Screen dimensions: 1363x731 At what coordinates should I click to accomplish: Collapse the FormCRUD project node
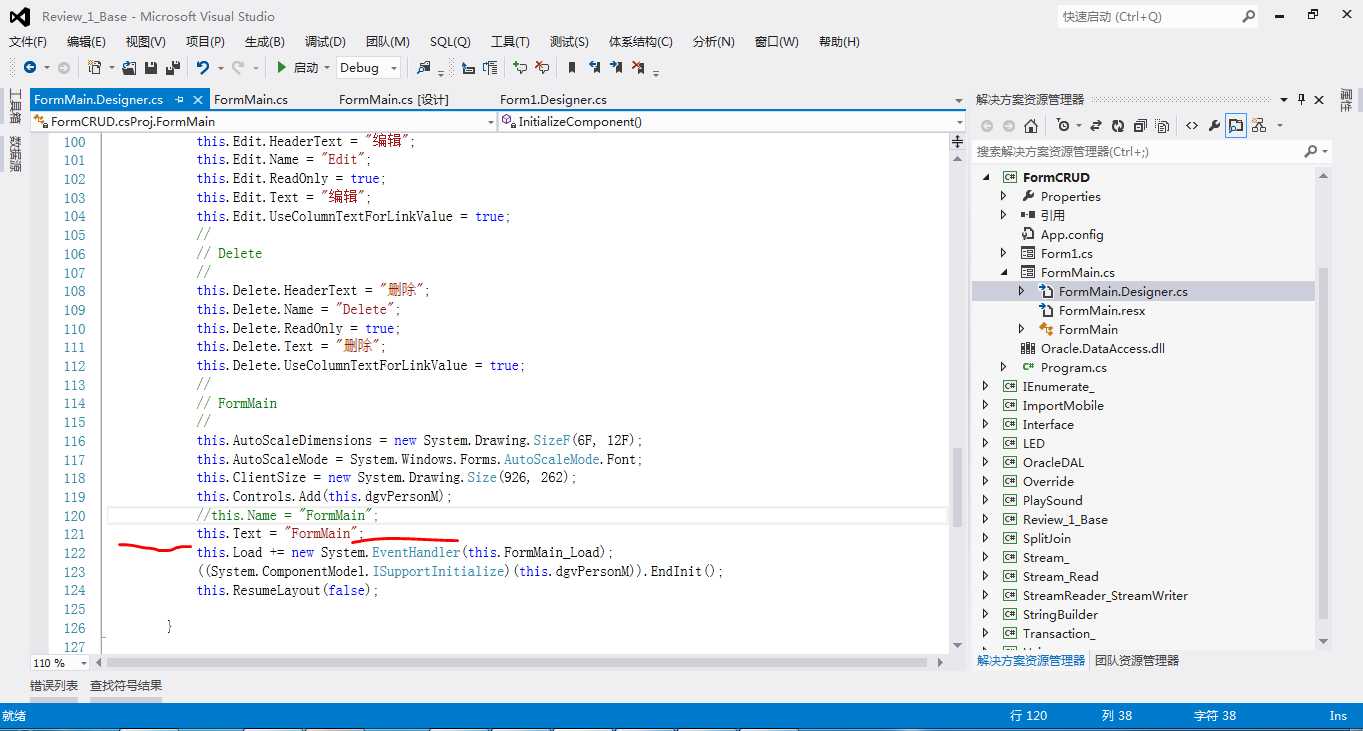(986, 177)
